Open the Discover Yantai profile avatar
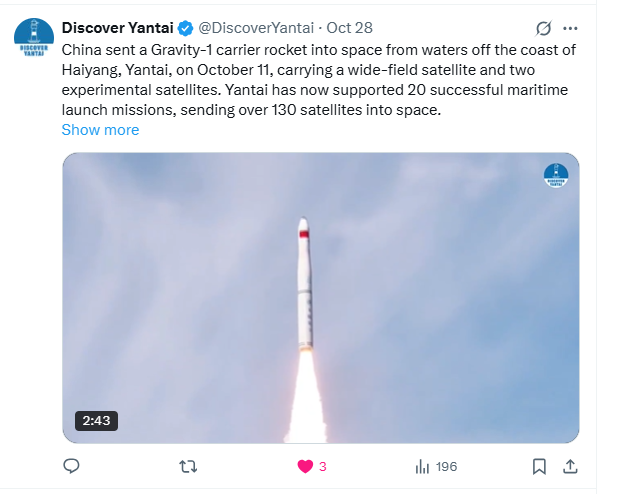Image resolution: width=621 pixels, height=494 pixels. coord(34,35)
